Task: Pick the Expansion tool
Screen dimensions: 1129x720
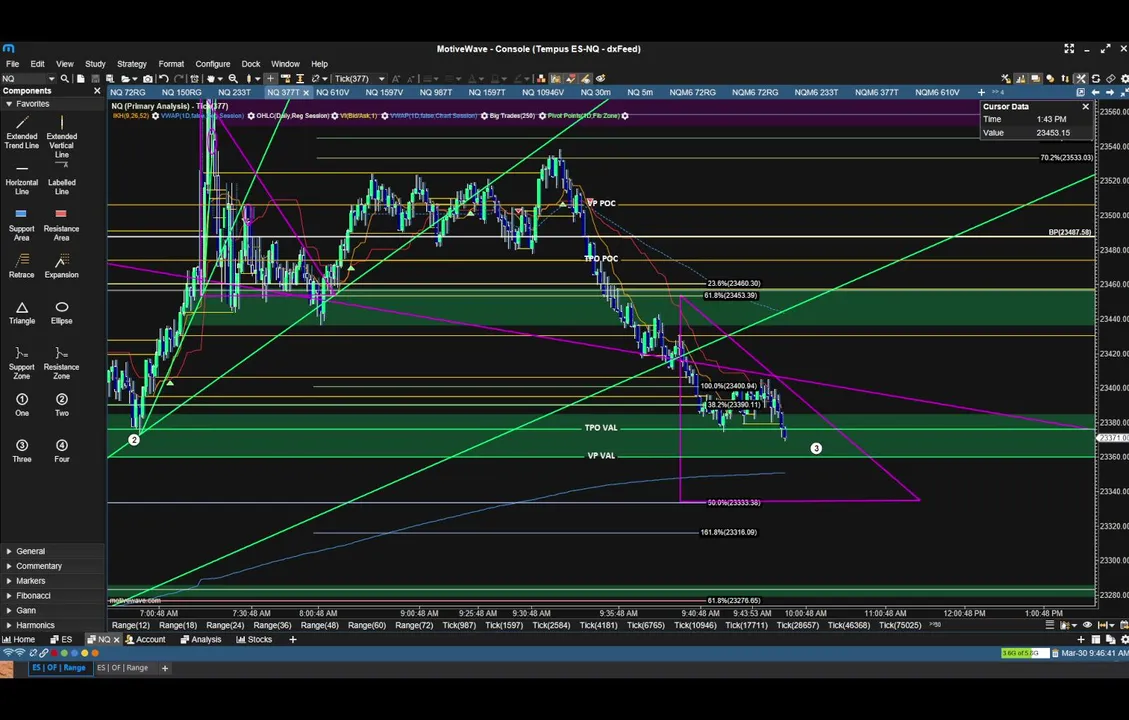Action: [62, 266]
